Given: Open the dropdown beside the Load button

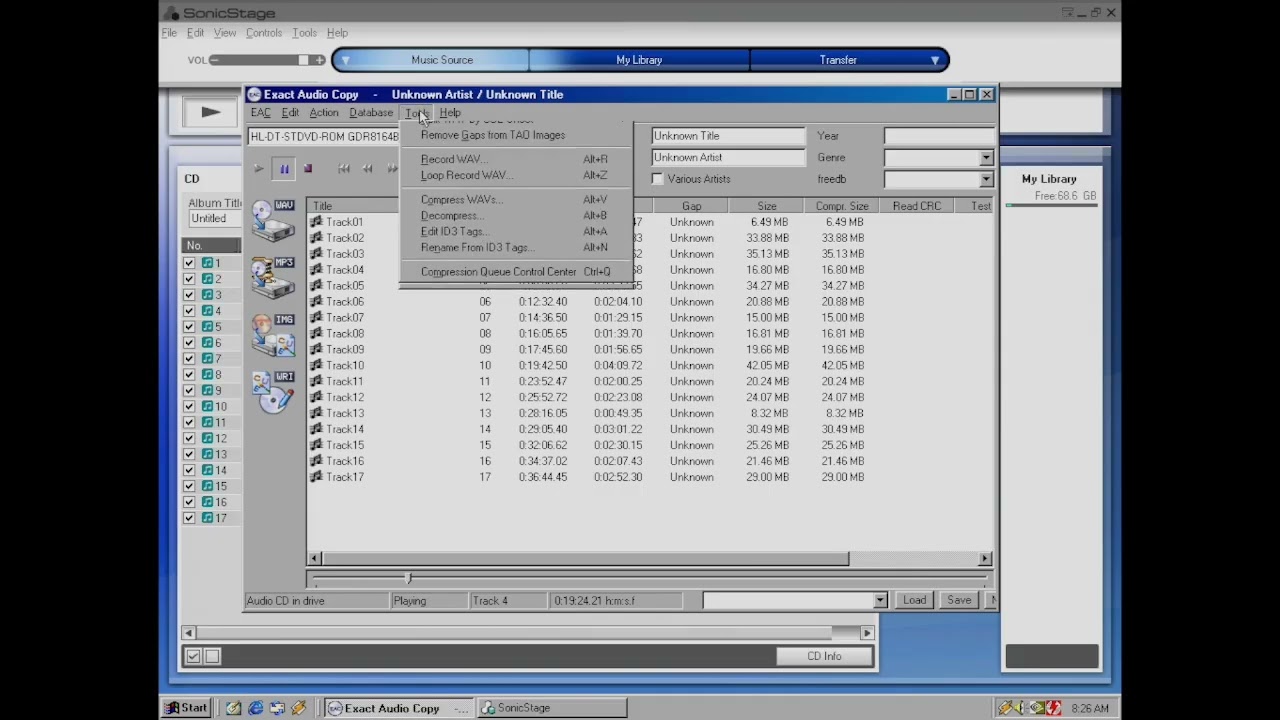Looking at the screenshot, I should [880, 601].
